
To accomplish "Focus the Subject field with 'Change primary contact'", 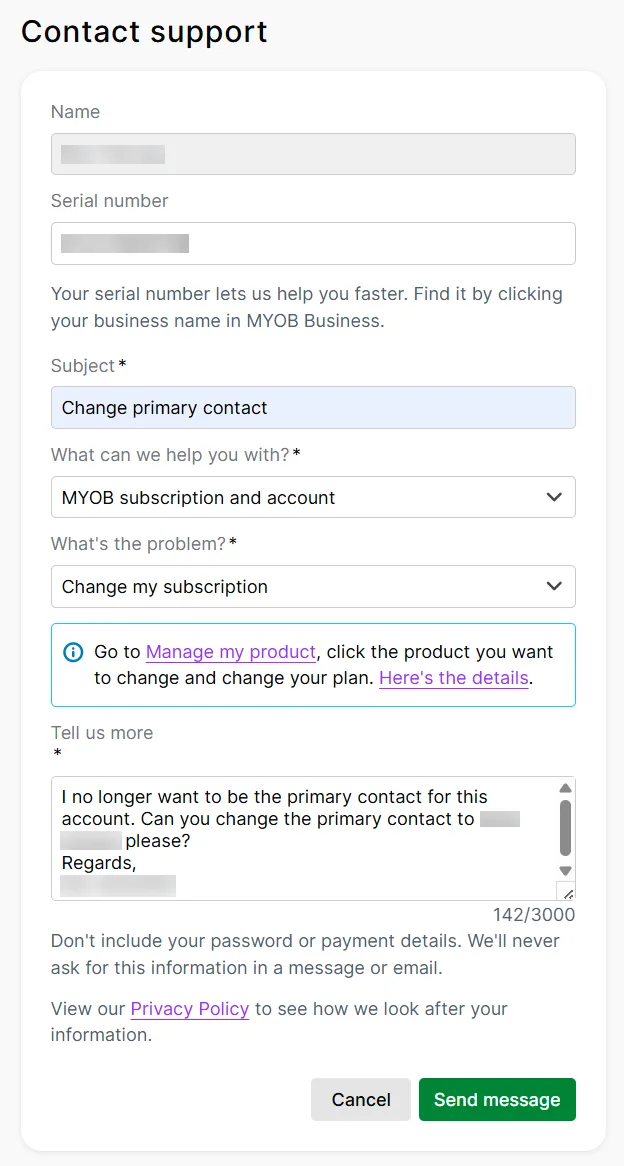I will pyautogui.click(x=313, y=408).
